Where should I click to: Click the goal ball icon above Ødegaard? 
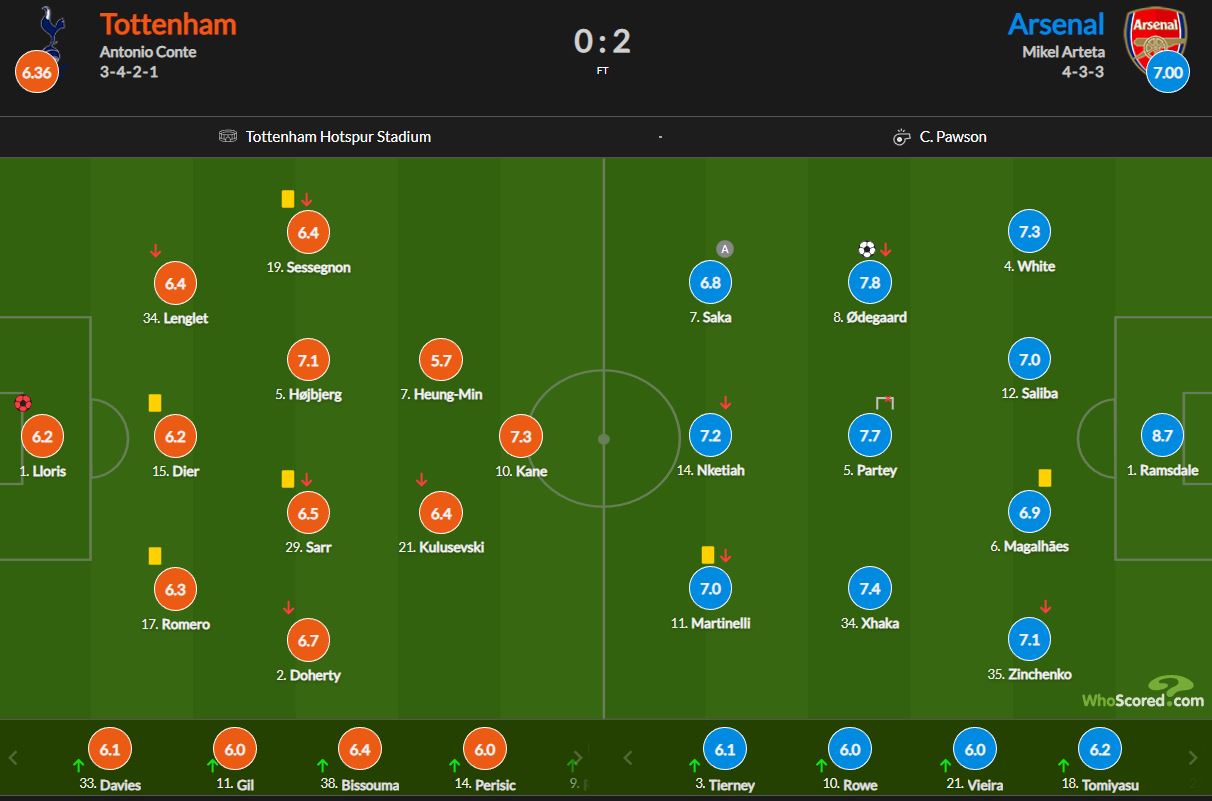click(866, 249)
